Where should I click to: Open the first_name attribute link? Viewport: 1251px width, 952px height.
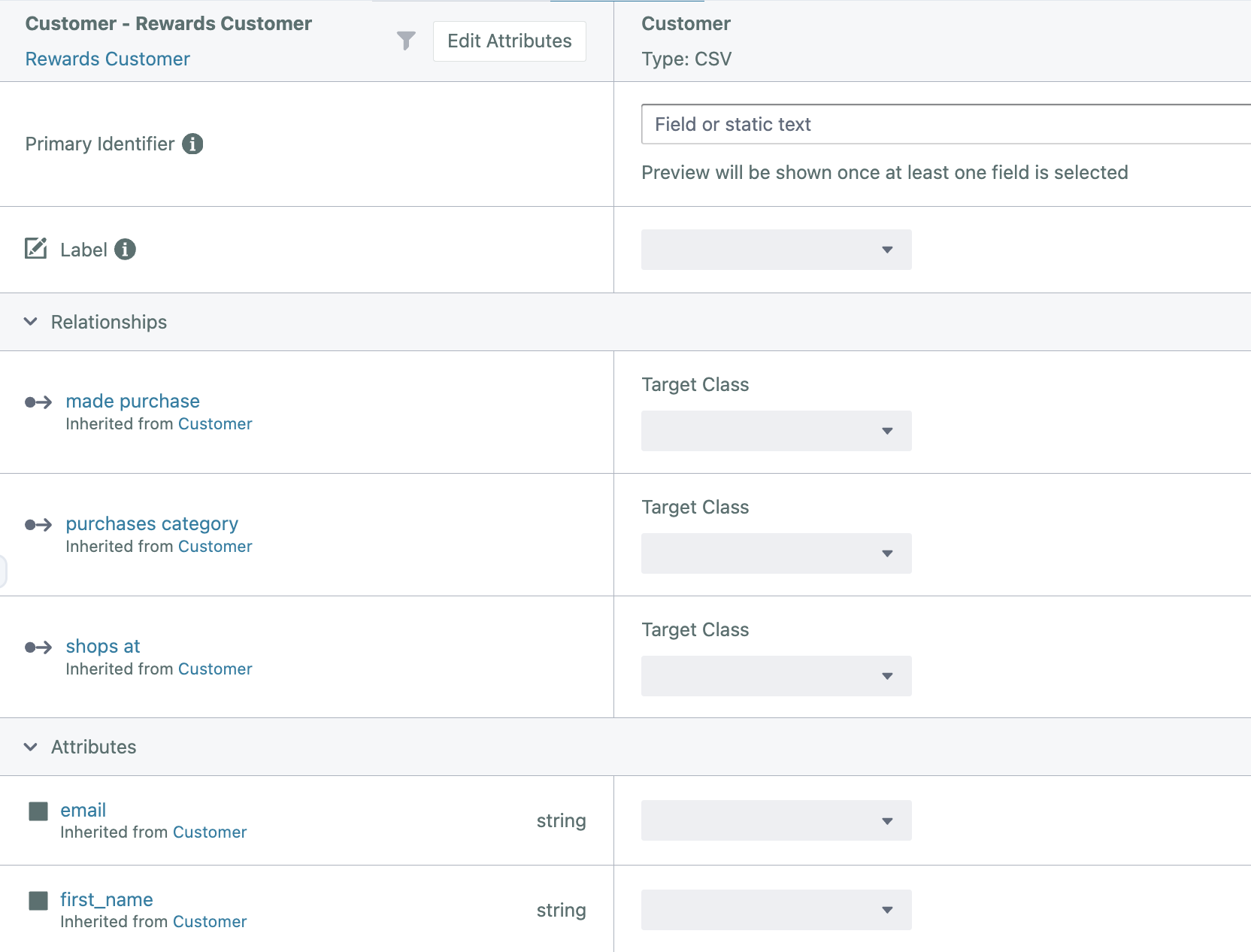[107, 899]
